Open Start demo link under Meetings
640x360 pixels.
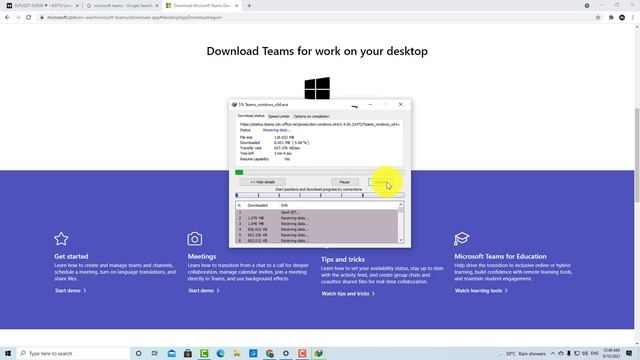pos(204,291)
